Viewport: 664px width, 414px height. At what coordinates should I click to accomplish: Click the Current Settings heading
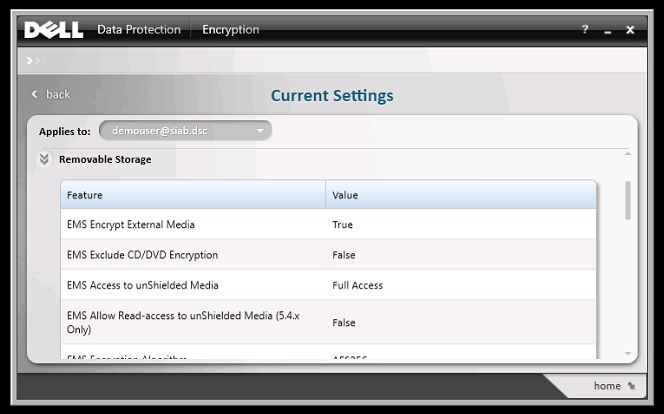coord(332,96)
